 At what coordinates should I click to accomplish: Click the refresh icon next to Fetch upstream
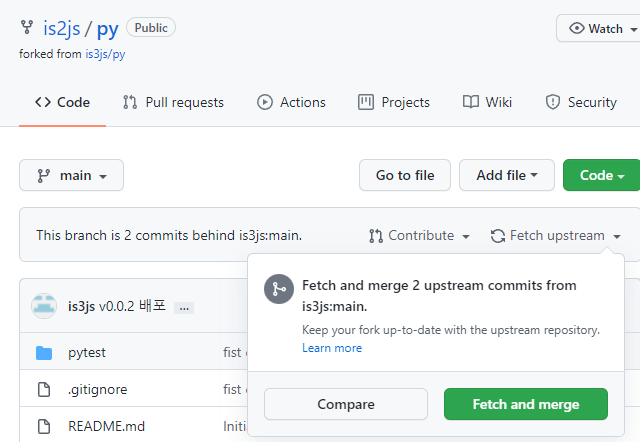pyautogui.click(x=498, y=236)
